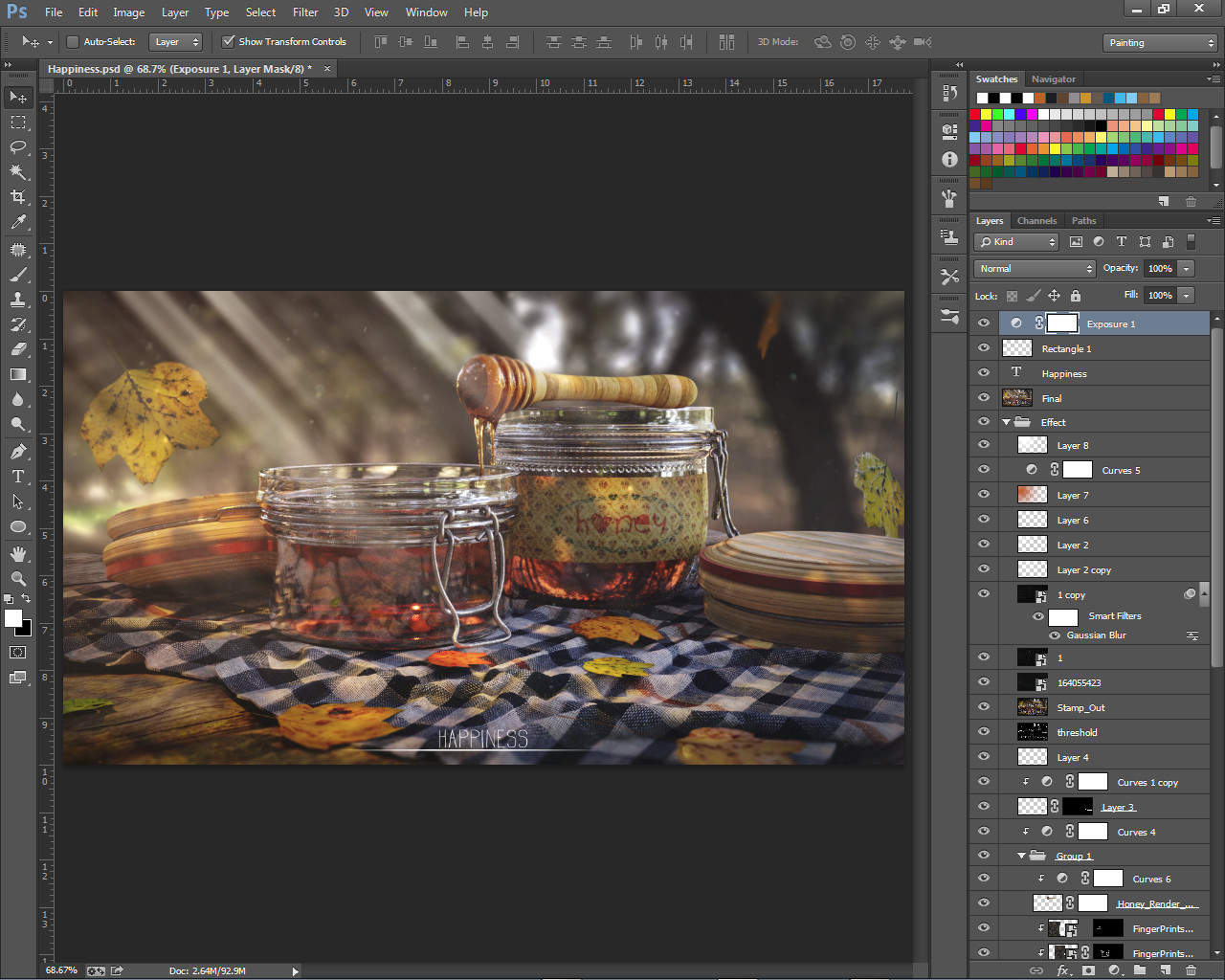Select the Clone Stamp tool
Screen dimensions: 1225x980
point(18,300)
